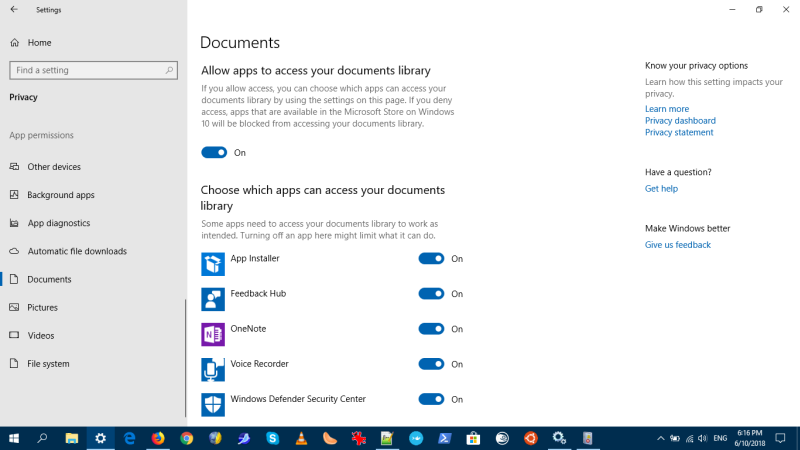
Task: Open Ubuntu app from taskbar
Action: (531, 438)
